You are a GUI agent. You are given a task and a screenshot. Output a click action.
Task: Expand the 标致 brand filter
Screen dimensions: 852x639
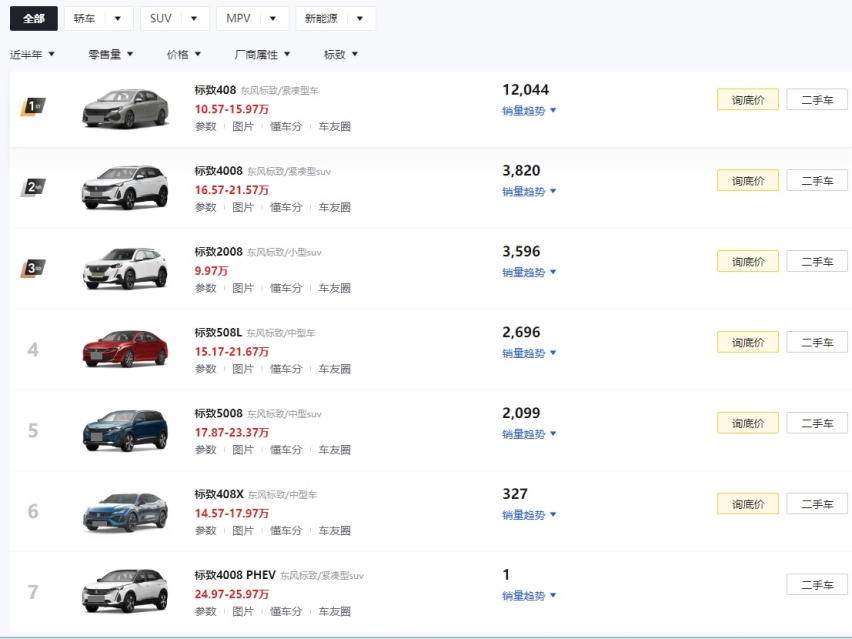(341, 54)
